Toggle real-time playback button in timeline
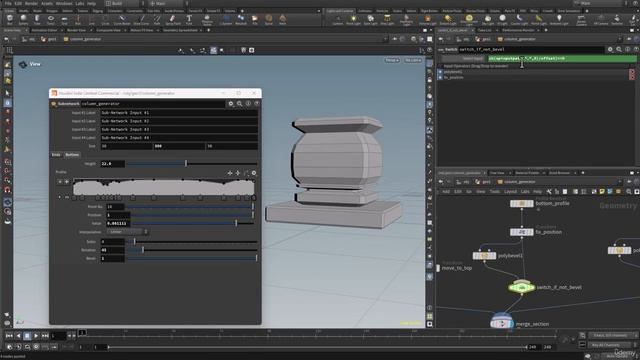640x360 pixels. tap(9, 347)
